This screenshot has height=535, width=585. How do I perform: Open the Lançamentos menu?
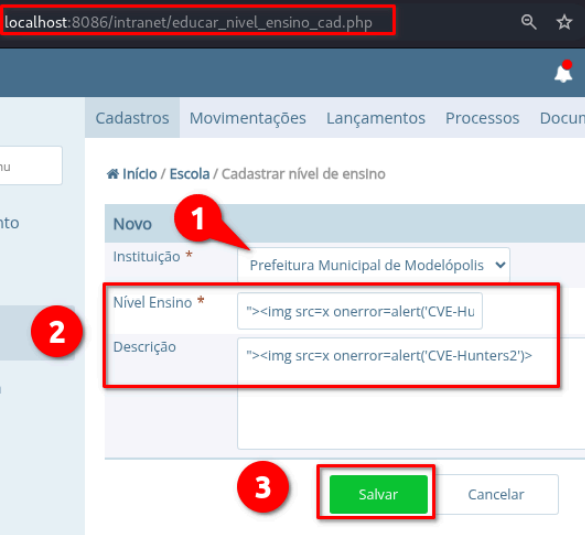point(376,118)
